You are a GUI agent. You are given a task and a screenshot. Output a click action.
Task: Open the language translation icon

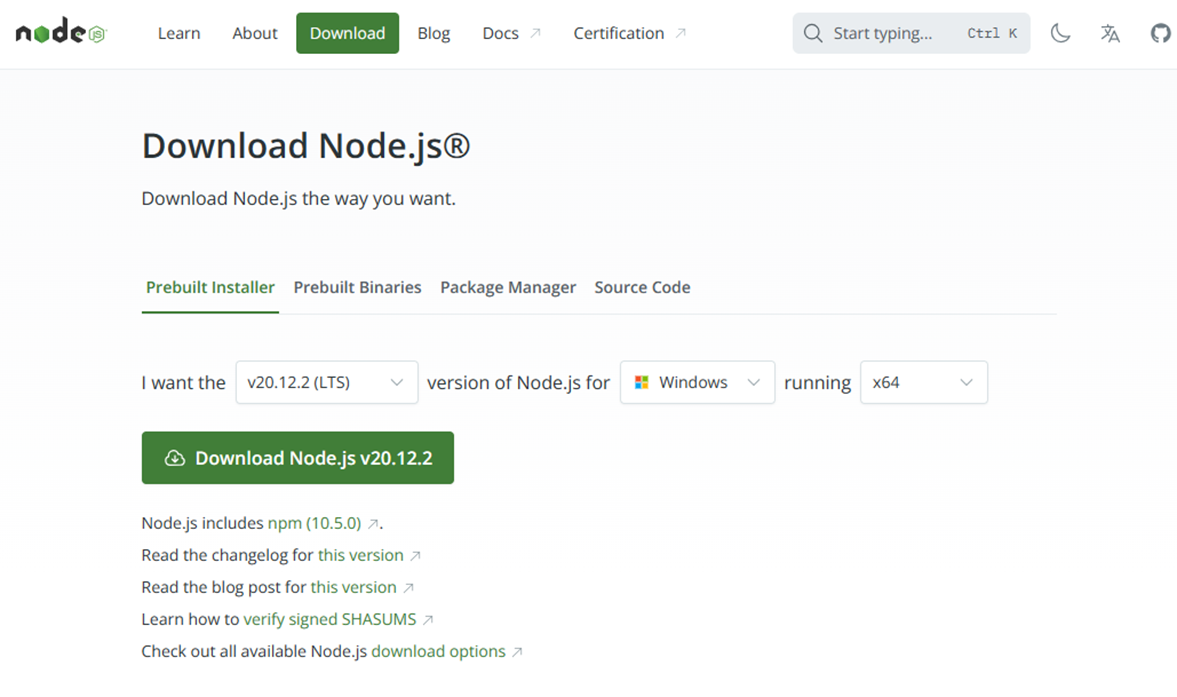(x=1110, y=33)
